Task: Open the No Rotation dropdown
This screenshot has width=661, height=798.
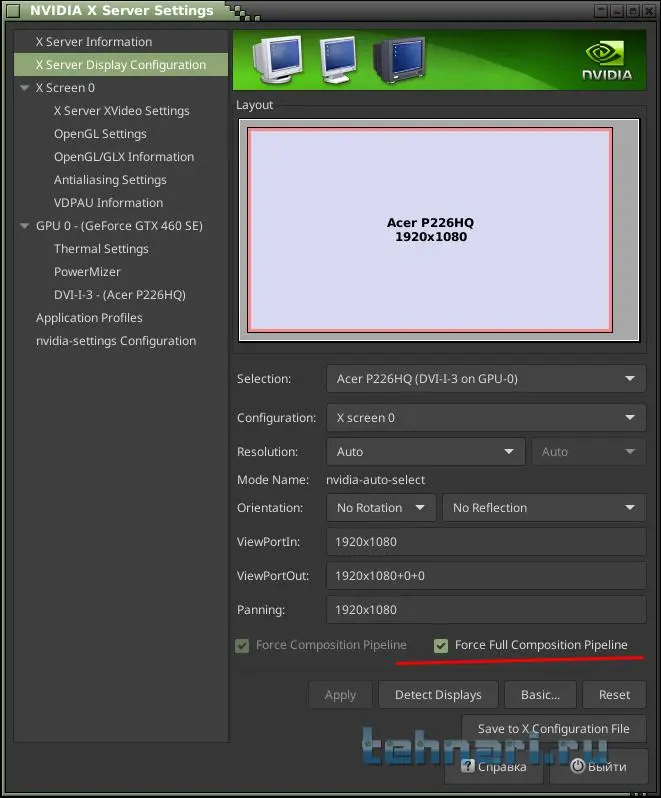Action: click(381, 507)
